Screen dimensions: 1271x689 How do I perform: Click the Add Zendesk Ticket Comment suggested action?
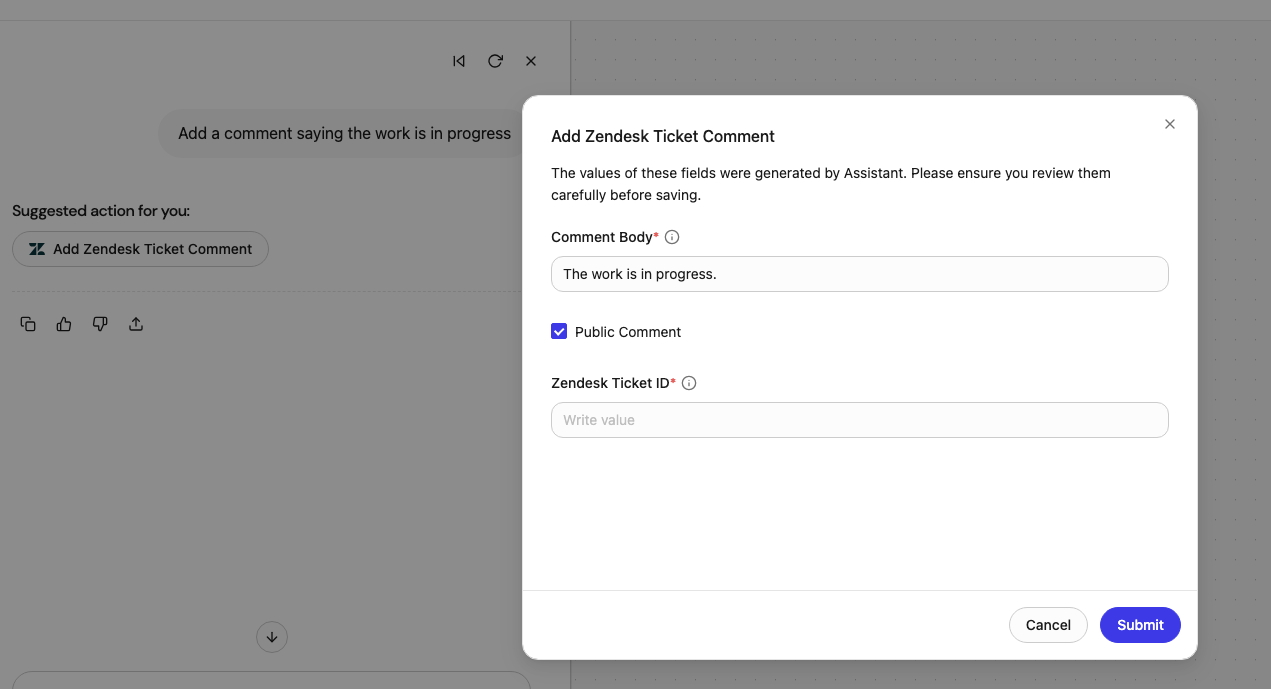140,249
